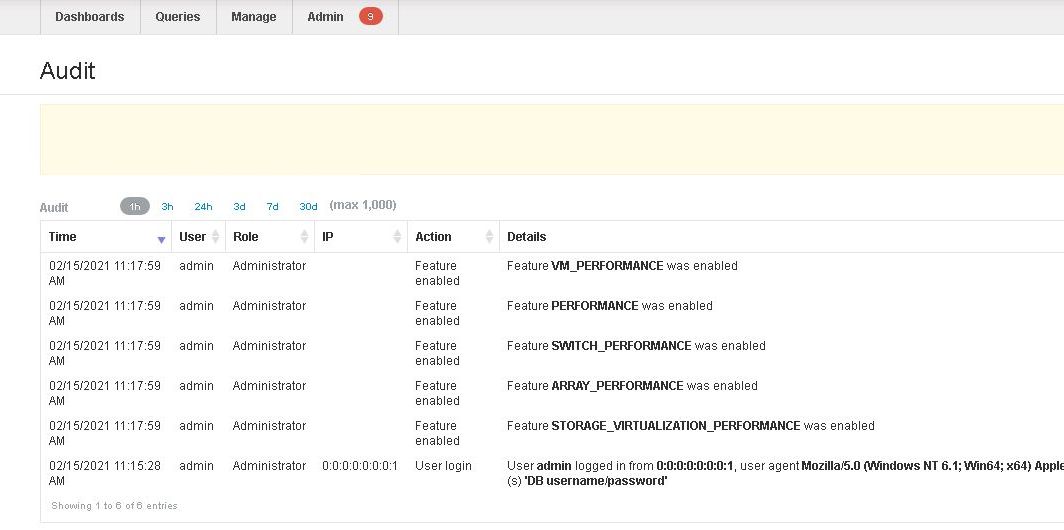Switch to the 3h time range
The height and width of the screenshot is (530, 1064).
[168, 207]
